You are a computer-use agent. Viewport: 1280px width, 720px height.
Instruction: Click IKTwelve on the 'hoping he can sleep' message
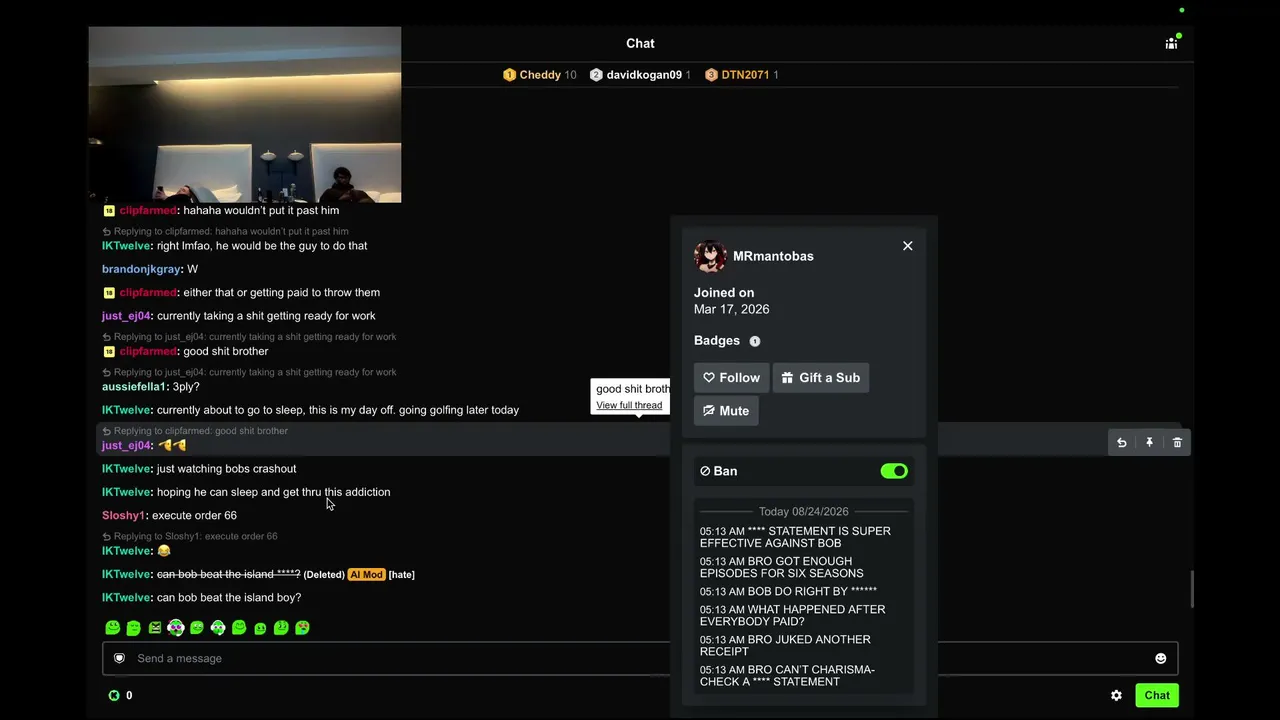click(x=126, y=492)
